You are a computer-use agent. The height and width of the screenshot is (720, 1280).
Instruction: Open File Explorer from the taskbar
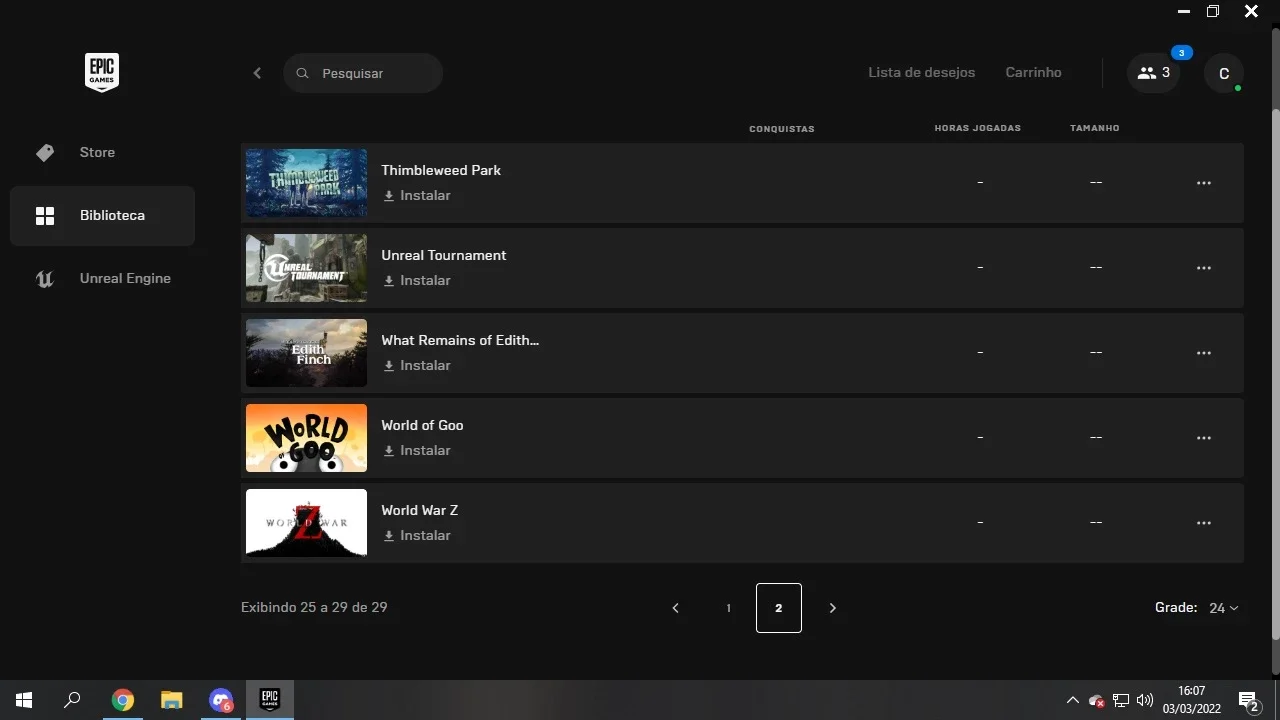pos(172,700)
